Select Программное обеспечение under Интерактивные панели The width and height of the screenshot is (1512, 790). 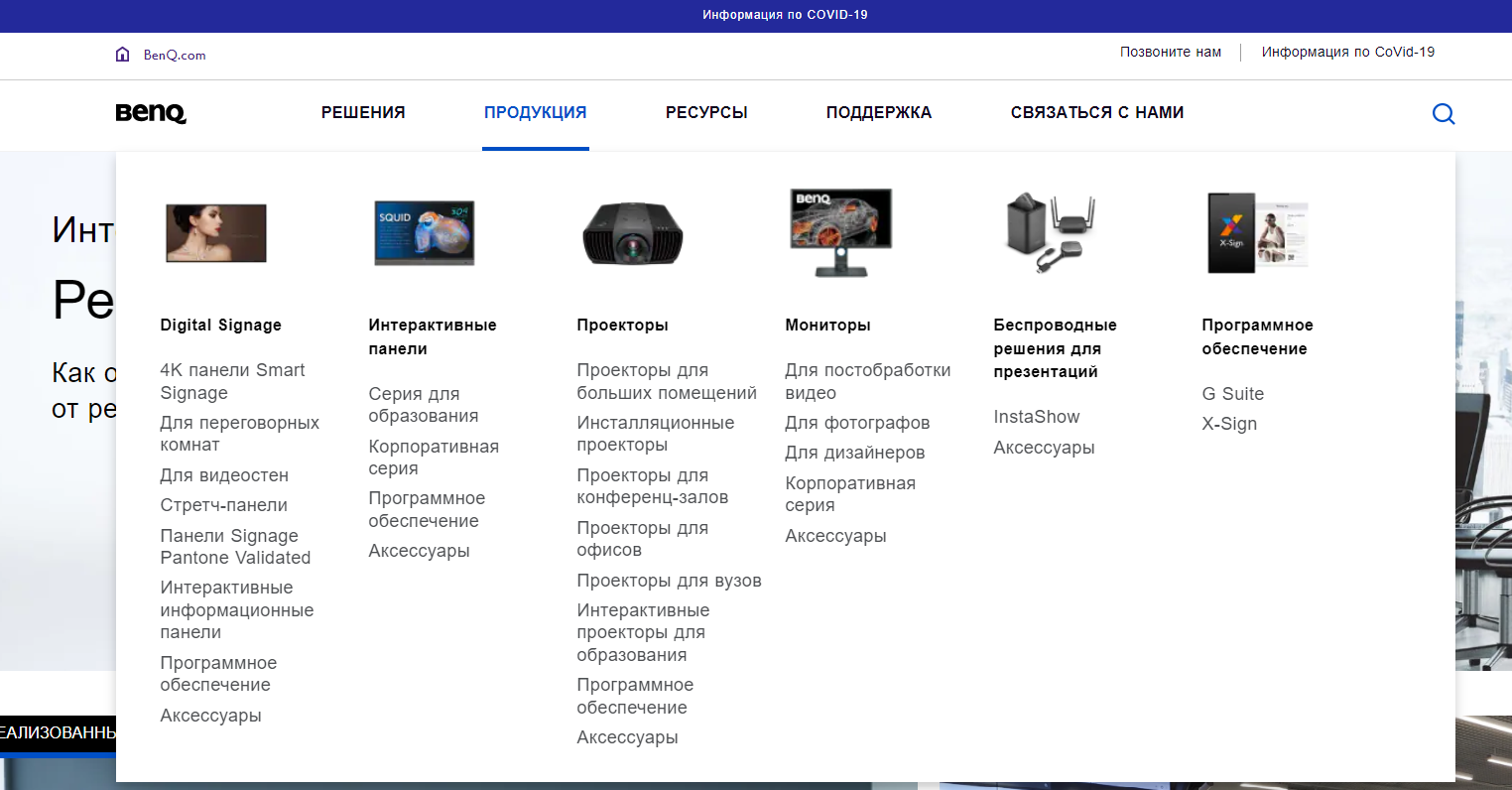pos(427,509)
